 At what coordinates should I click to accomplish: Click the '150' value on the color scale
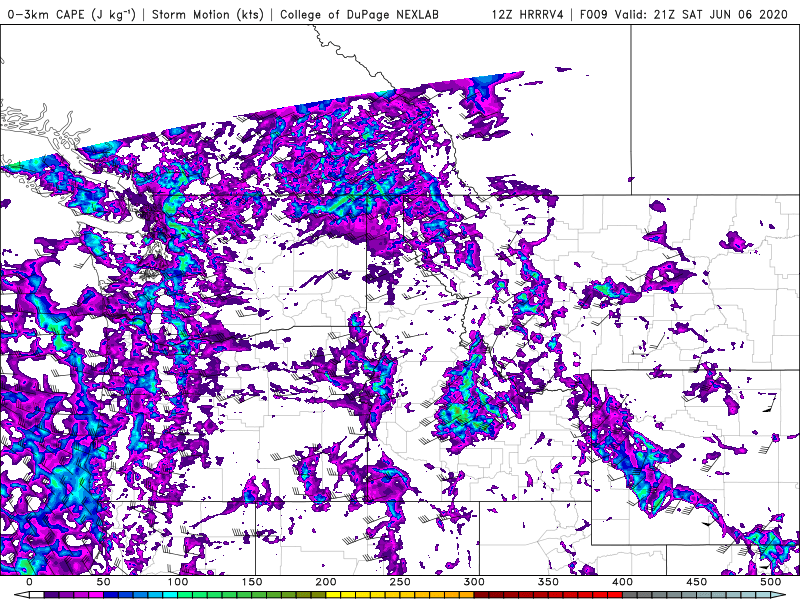tap(252, 582)
